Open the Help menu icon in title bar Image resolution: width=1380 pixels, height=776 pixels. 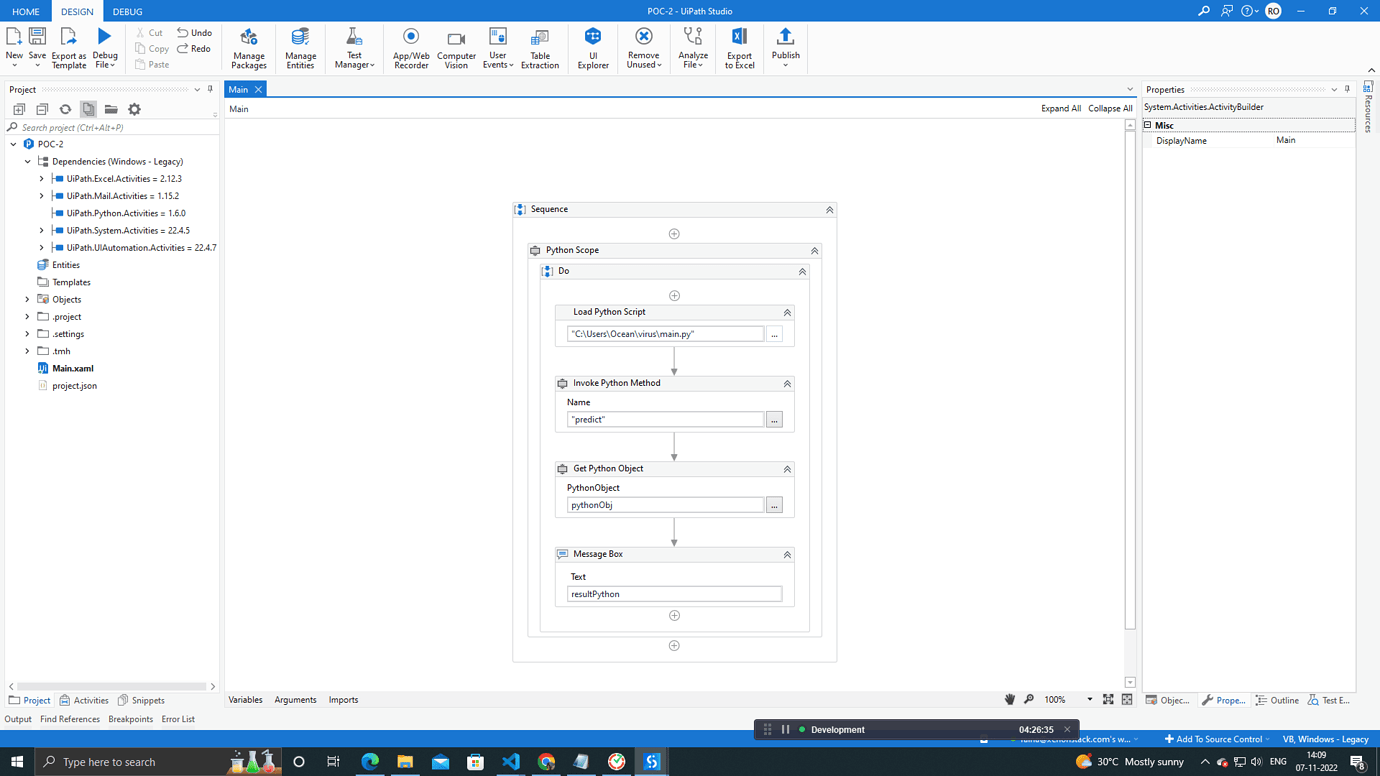(1248, 11)
